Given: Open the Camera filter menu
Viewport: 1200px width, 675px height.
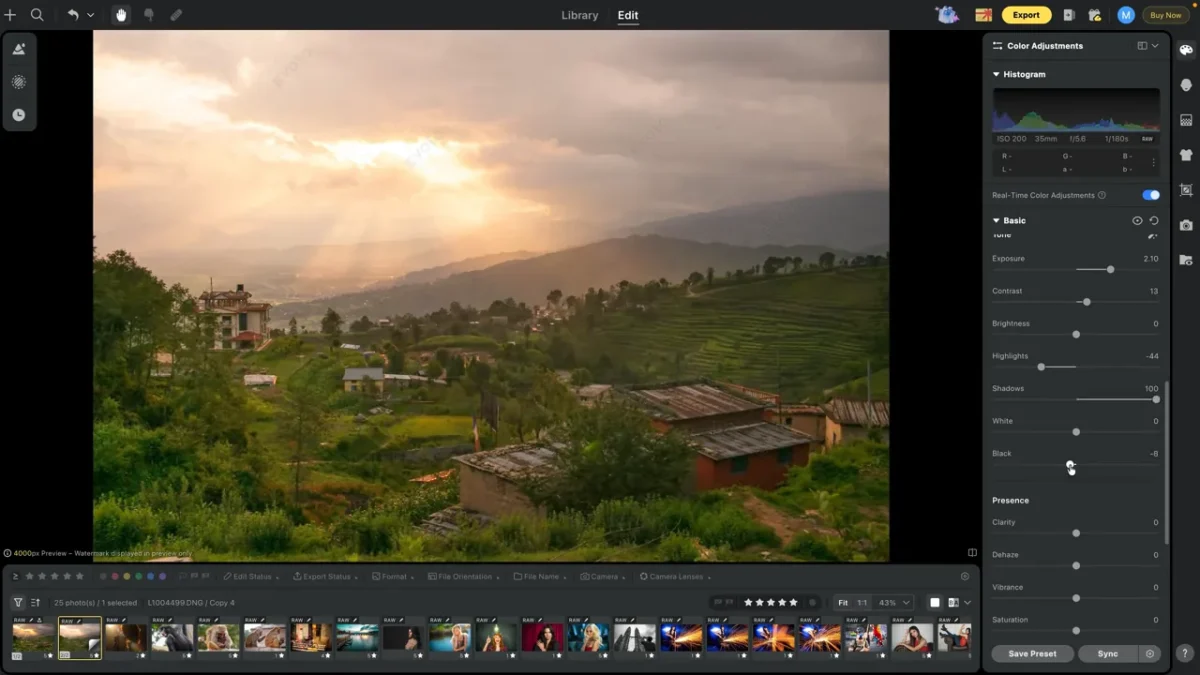Looking at the screenshot, I should pyautogui.click(x=603, y=576).
